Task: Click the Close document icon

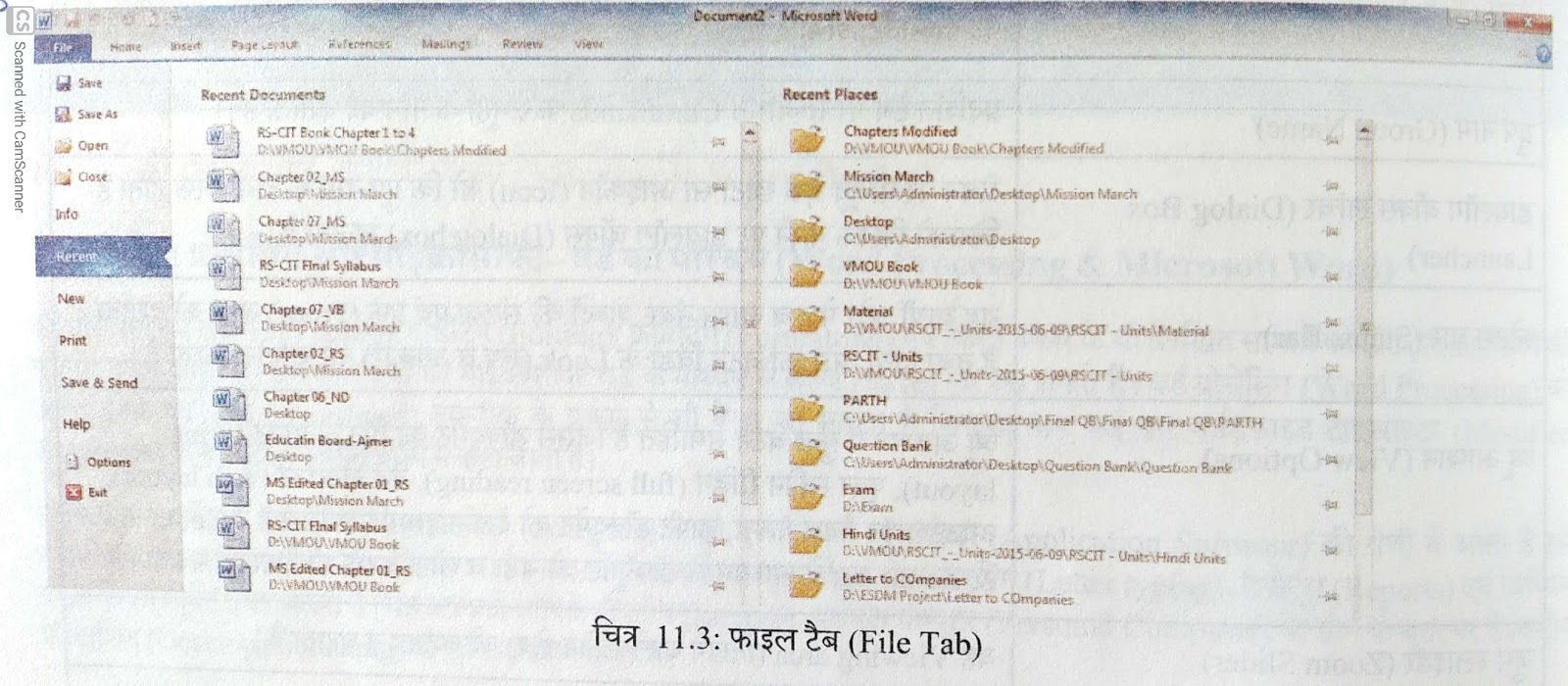Action: tap(64, 177)
